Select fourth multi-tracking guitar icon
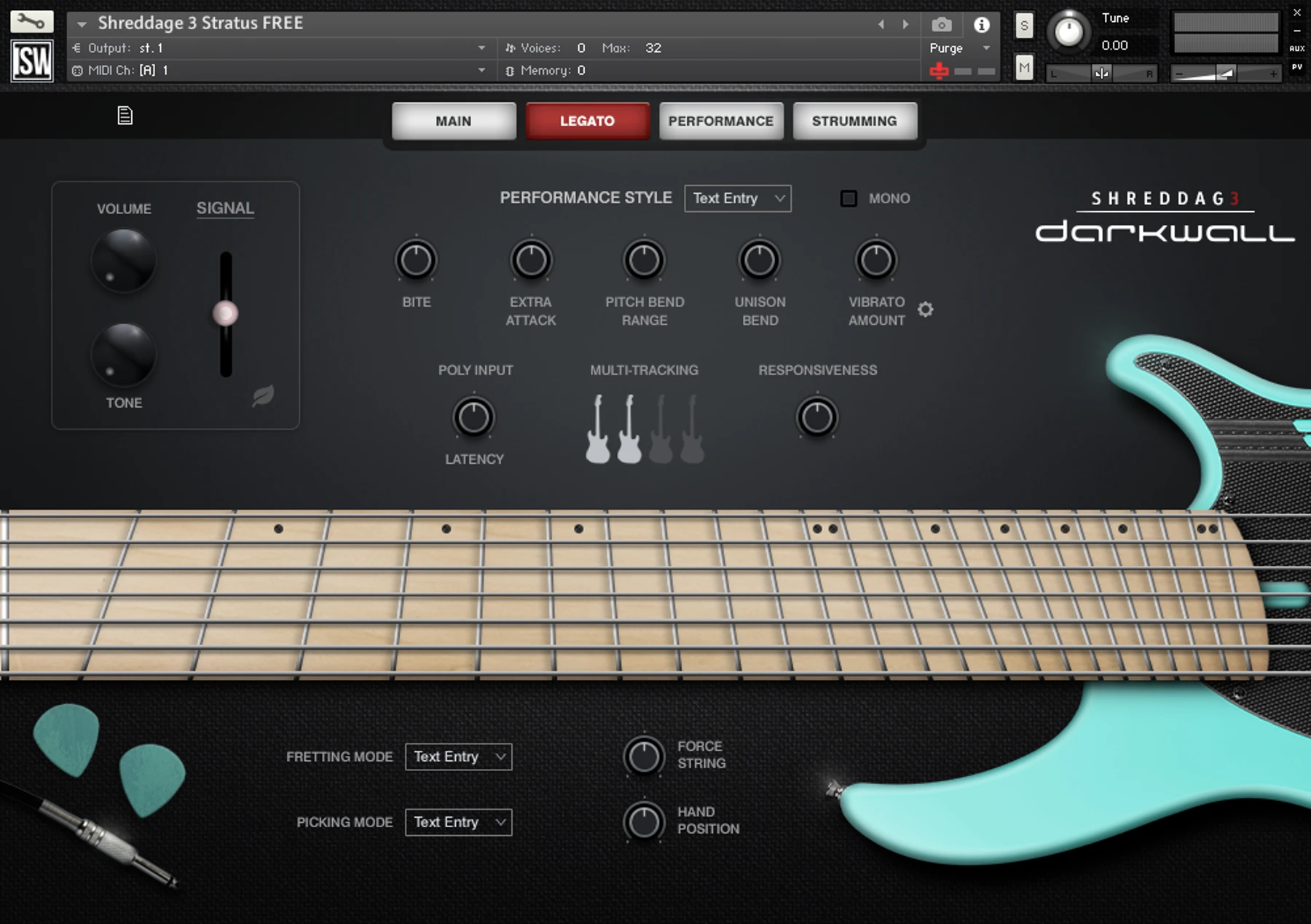The image size is (1311, 924). pos(692,429)
